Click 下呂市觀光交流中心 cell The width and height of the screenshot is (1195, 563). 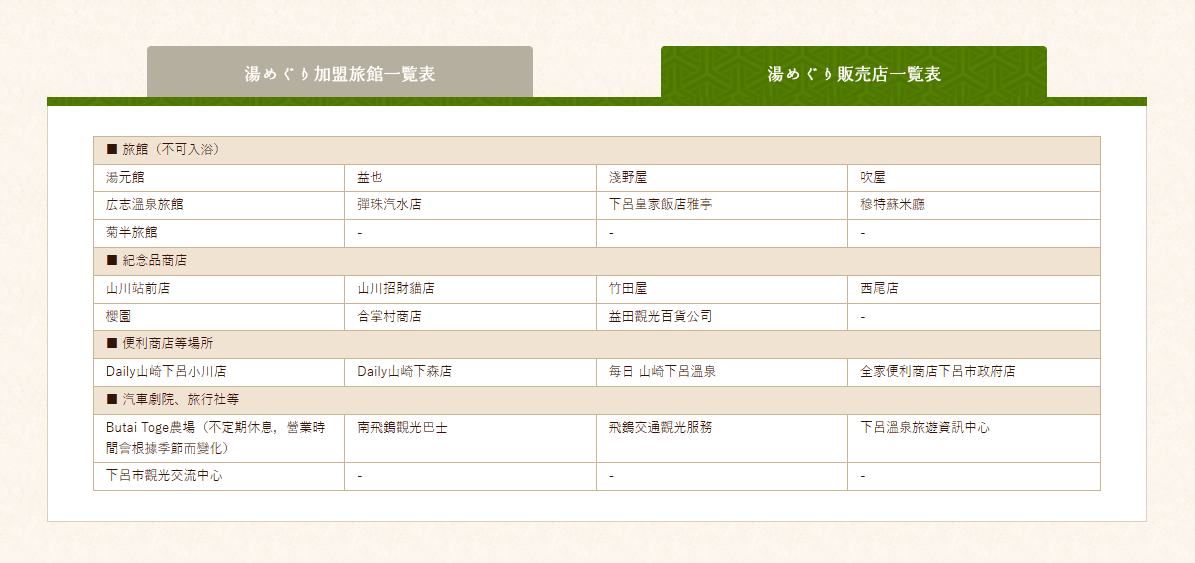(219, 476)
